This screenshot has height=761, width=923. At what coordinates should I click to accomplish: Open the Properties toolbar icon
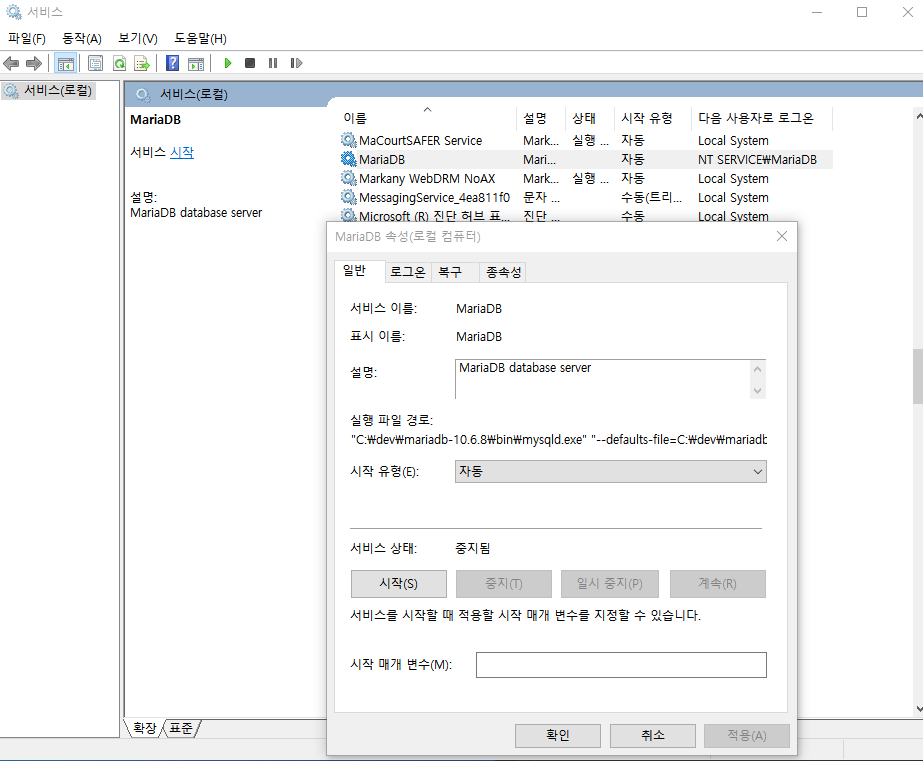click(x=95, y=63)
